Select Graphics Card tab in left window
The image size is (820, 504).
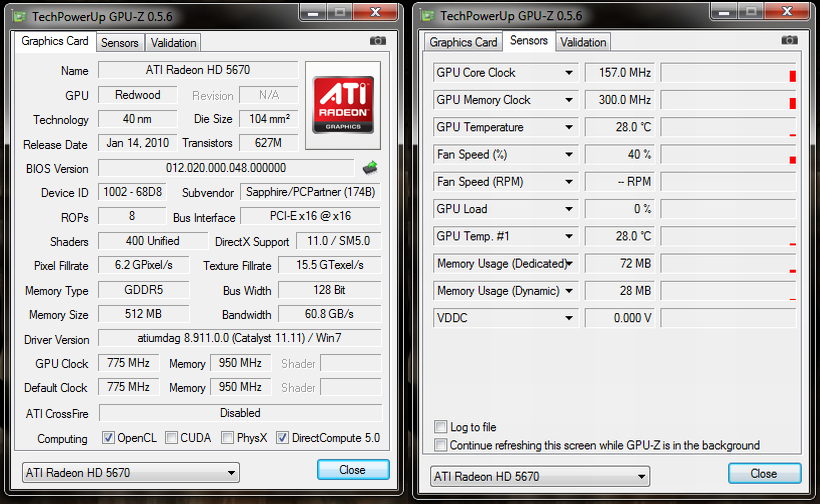(55, 41)
